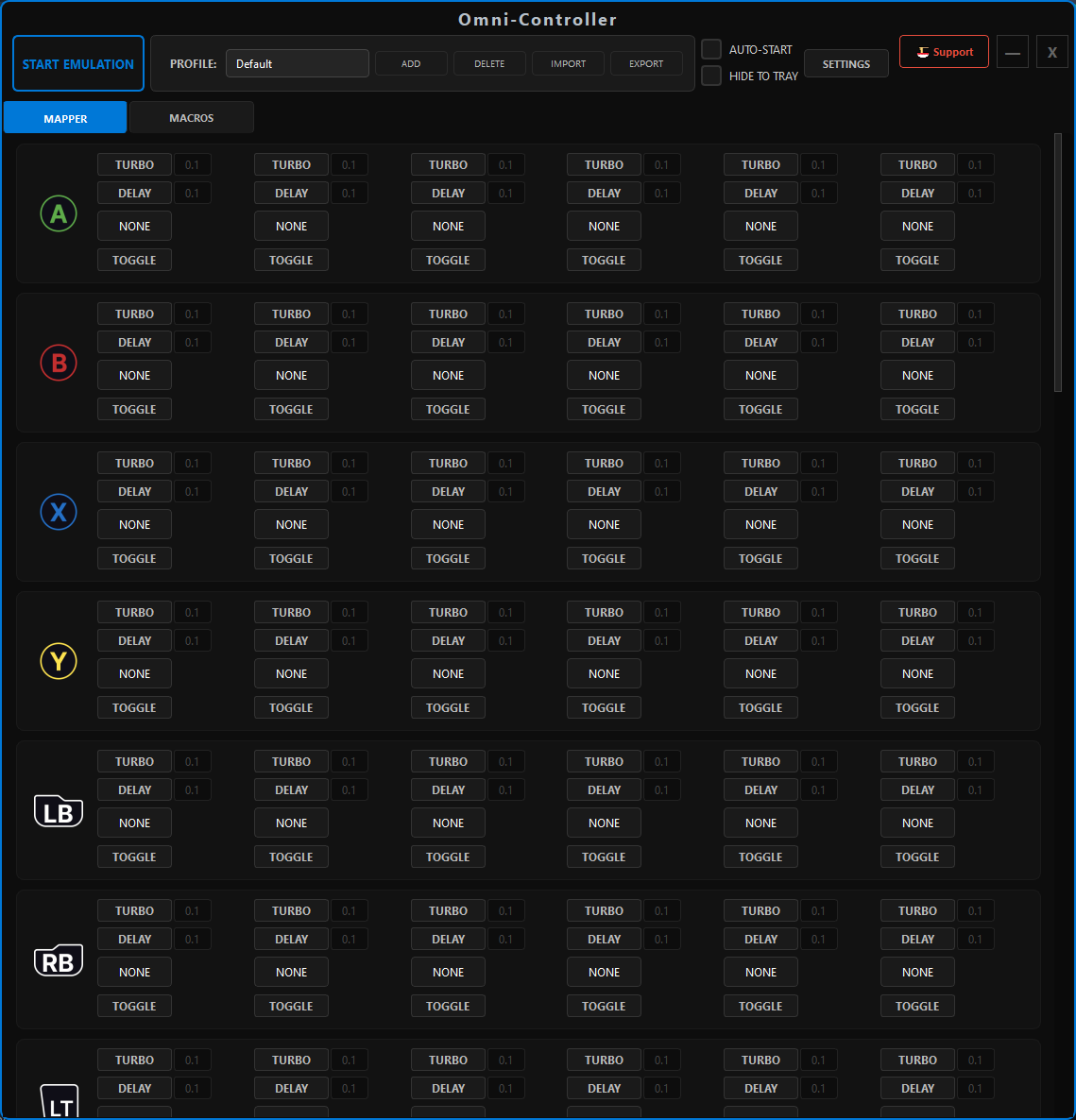Switch to the MAPPER tab
Screen dimensions: 1076x1120
tap(64, 117)
